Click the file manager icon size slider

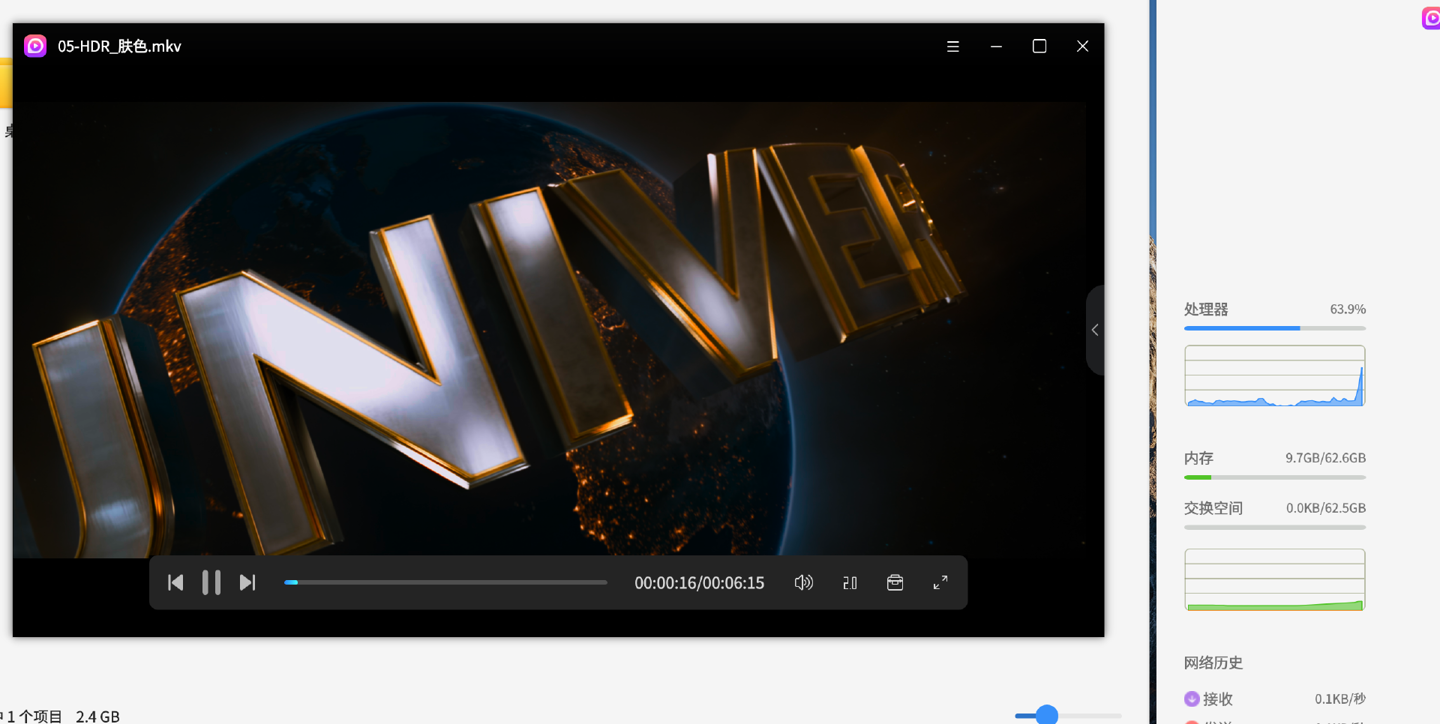coord(1047,714)
